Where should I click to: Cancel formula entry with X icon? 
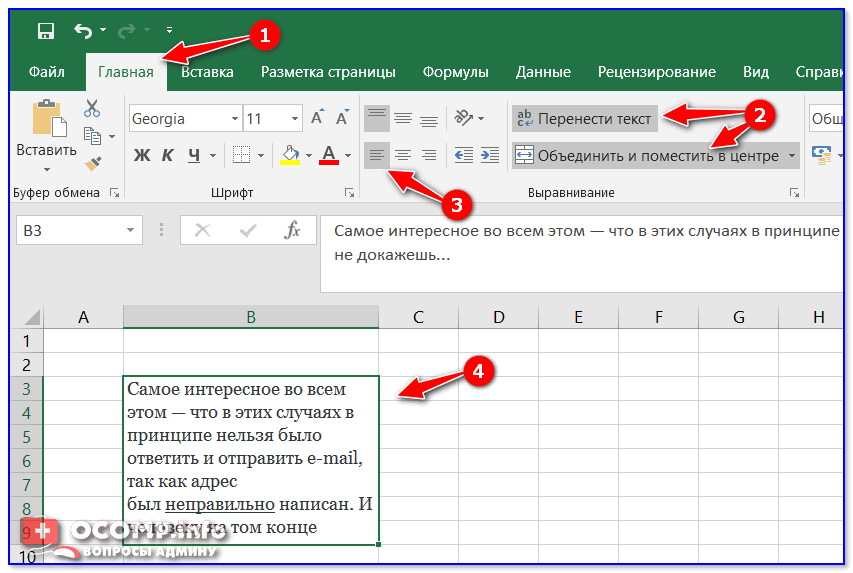pyautogui.click(x=202, y=231)
